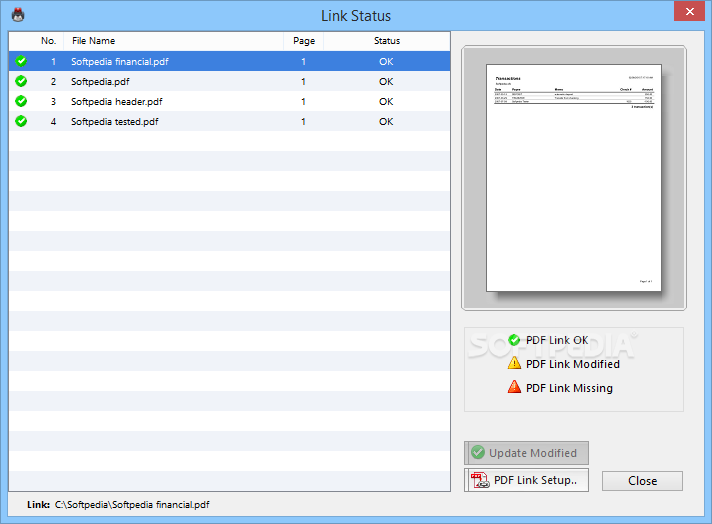Click page number cell of Softpedia.pdf row
Image resolution: width=712 pixels, height=524 pixels.
[303, 82]
